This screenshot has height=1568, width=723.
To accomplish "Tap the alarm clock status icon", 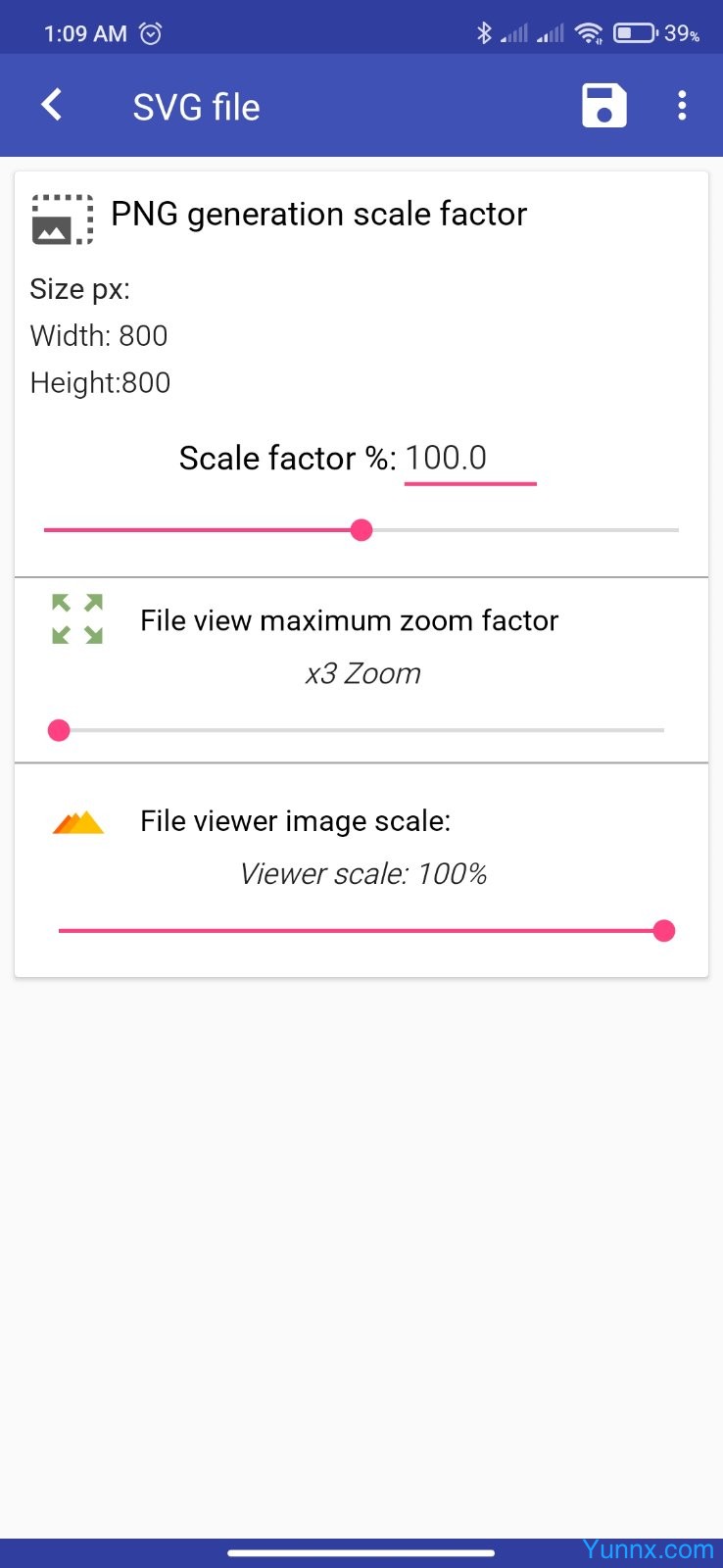I will tap(151, 33).
